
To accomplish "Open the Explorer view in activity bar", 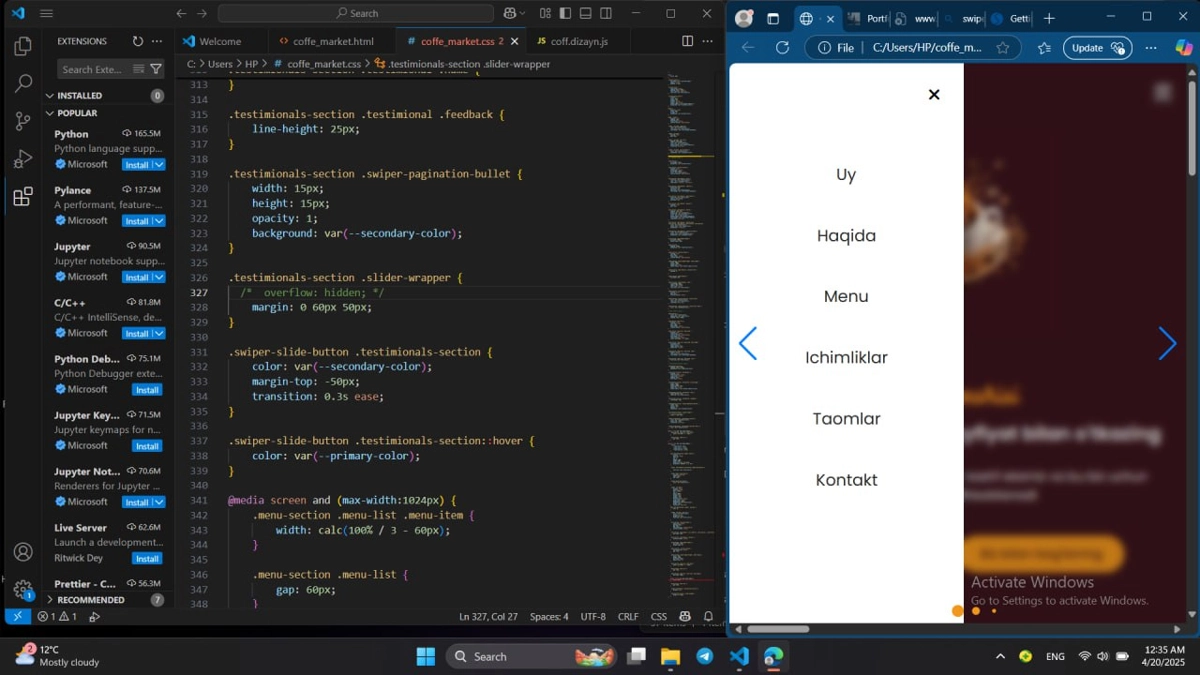I will point(23,47).
